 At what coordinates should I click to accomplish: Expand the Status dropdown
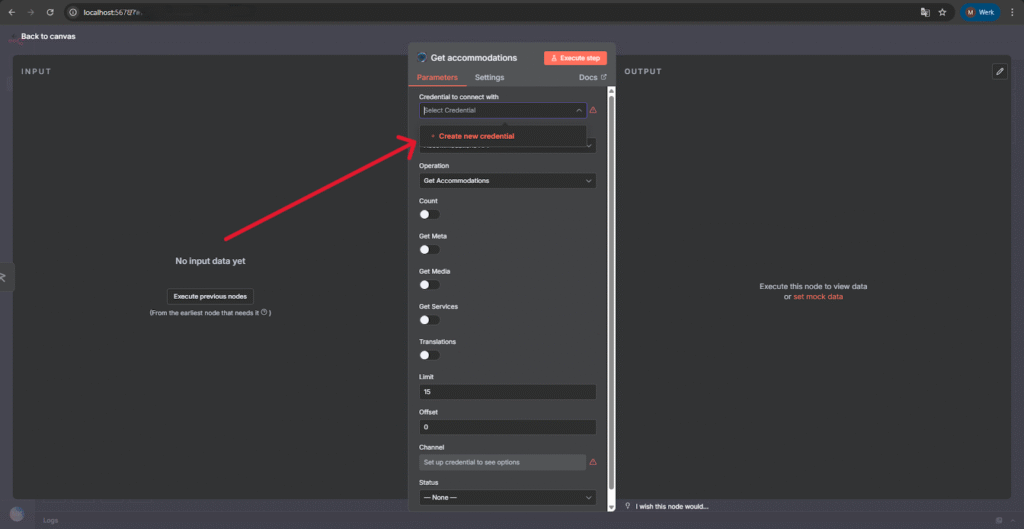507,497
